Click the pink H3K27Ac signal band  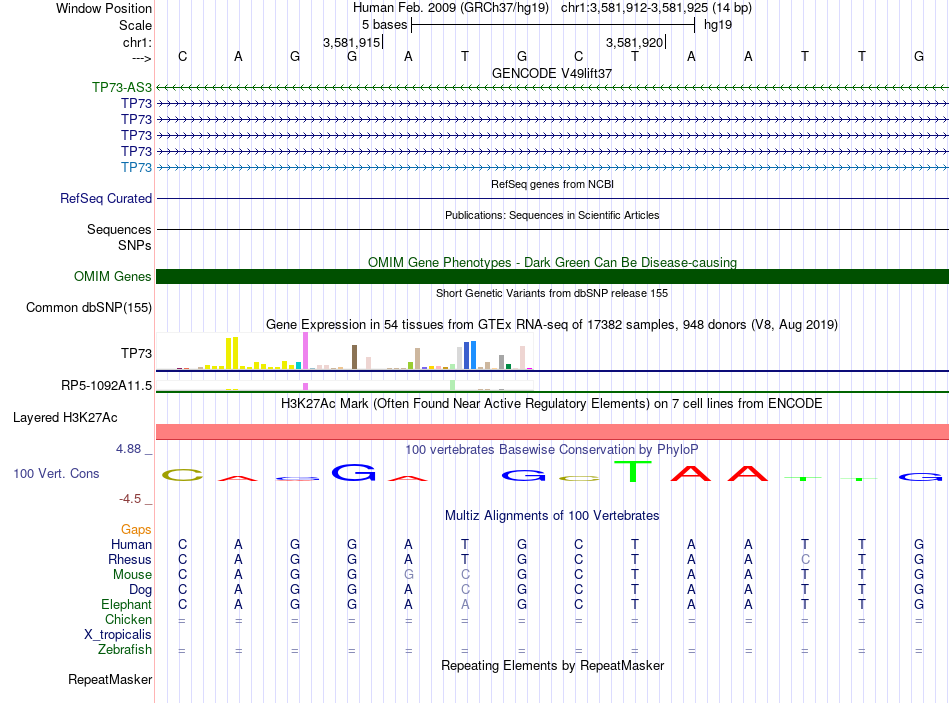pos(552,431)
